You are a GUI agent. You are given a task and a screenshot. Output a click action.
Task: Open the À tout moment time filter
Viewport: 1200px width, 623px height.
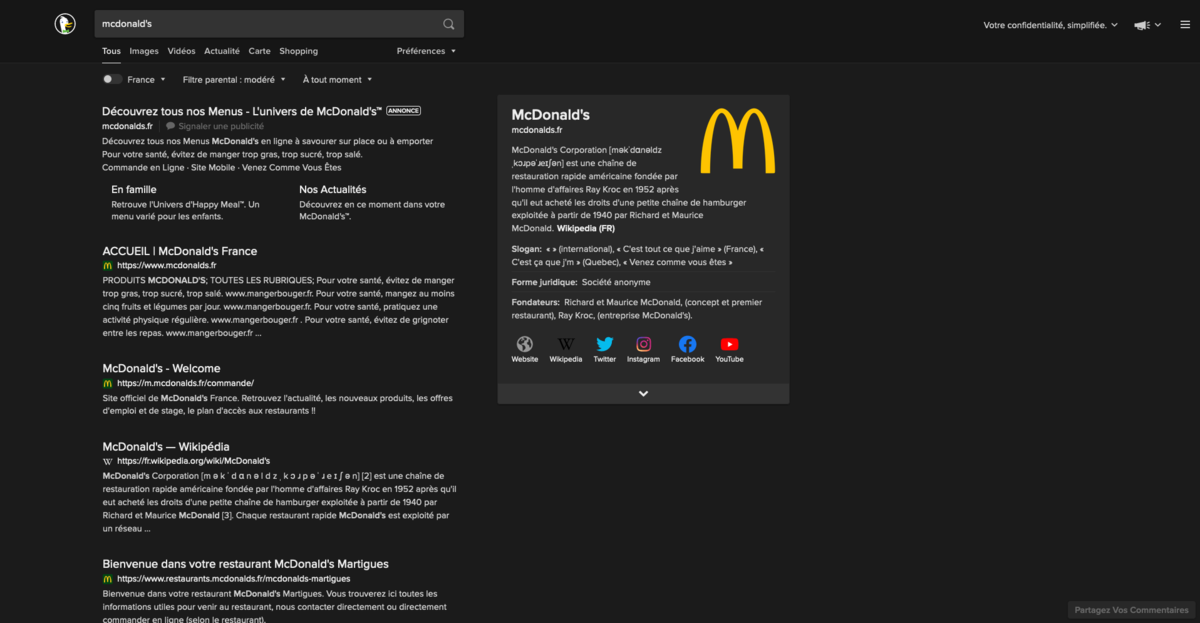(337, 80)
